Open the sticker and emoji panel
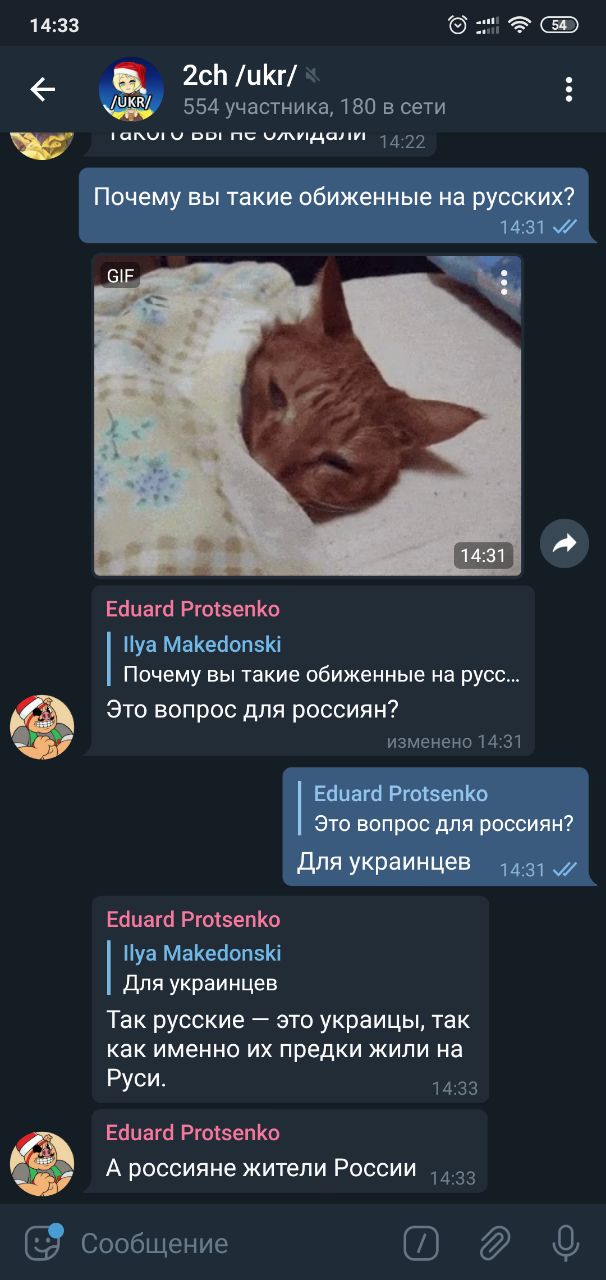Image resolution: width=606 pixels, height=1280 pixels. [x=42, y=1243]
